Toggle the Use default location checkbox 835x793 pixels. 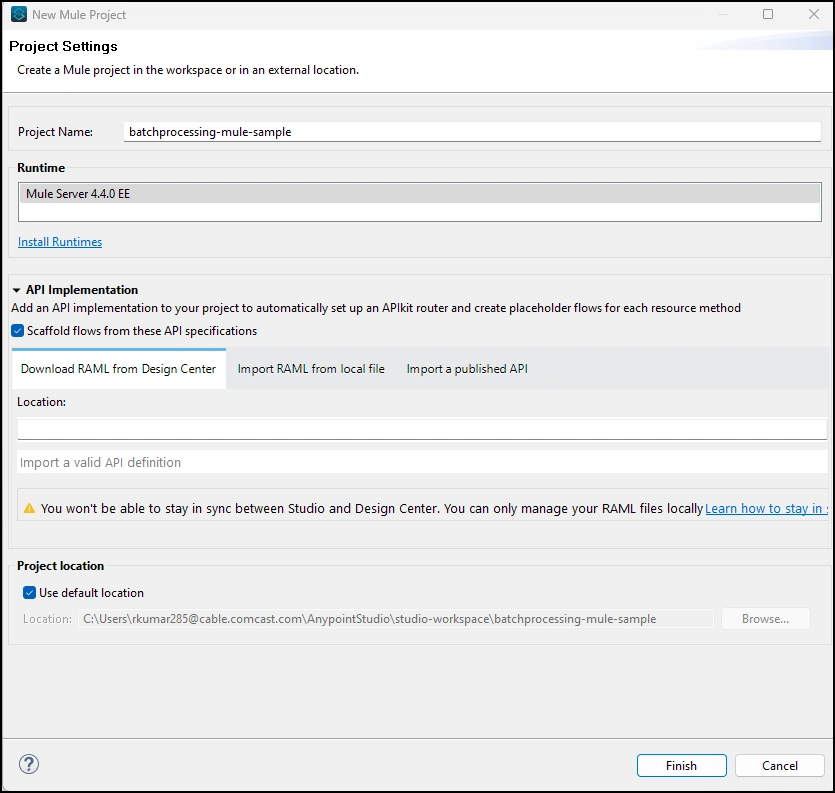click(29, 593)
